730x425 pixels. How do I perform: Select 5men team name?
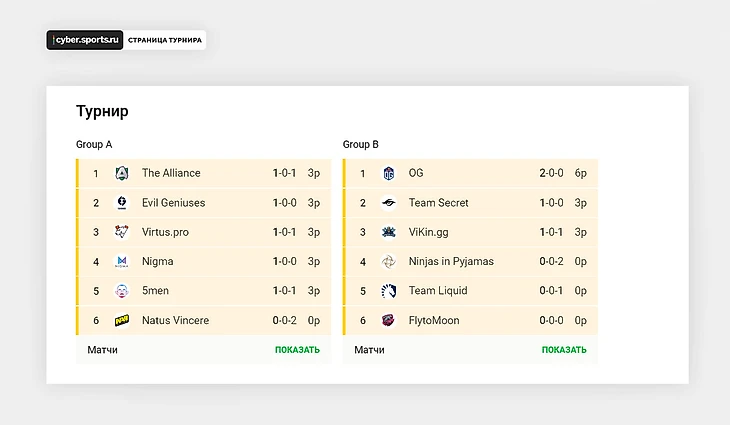tap(155, 291)
